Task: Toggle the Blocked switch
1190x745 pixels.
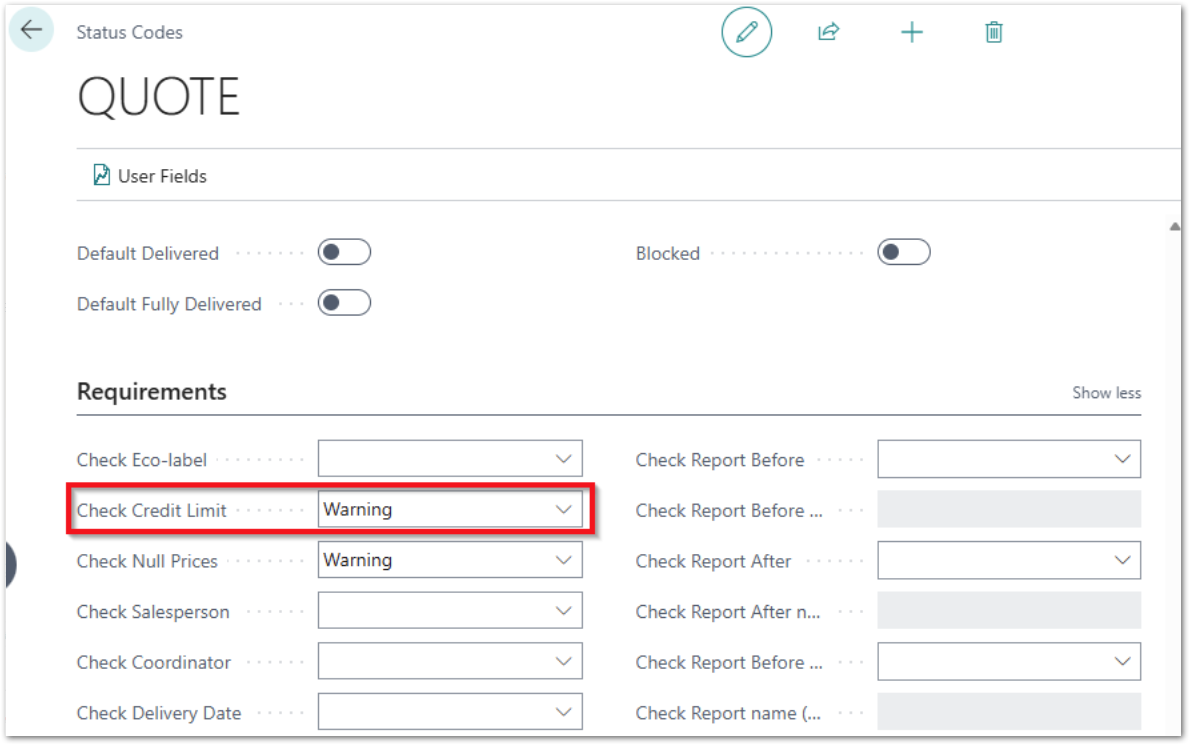Action: pyautogui.click(x=904, y=253)
